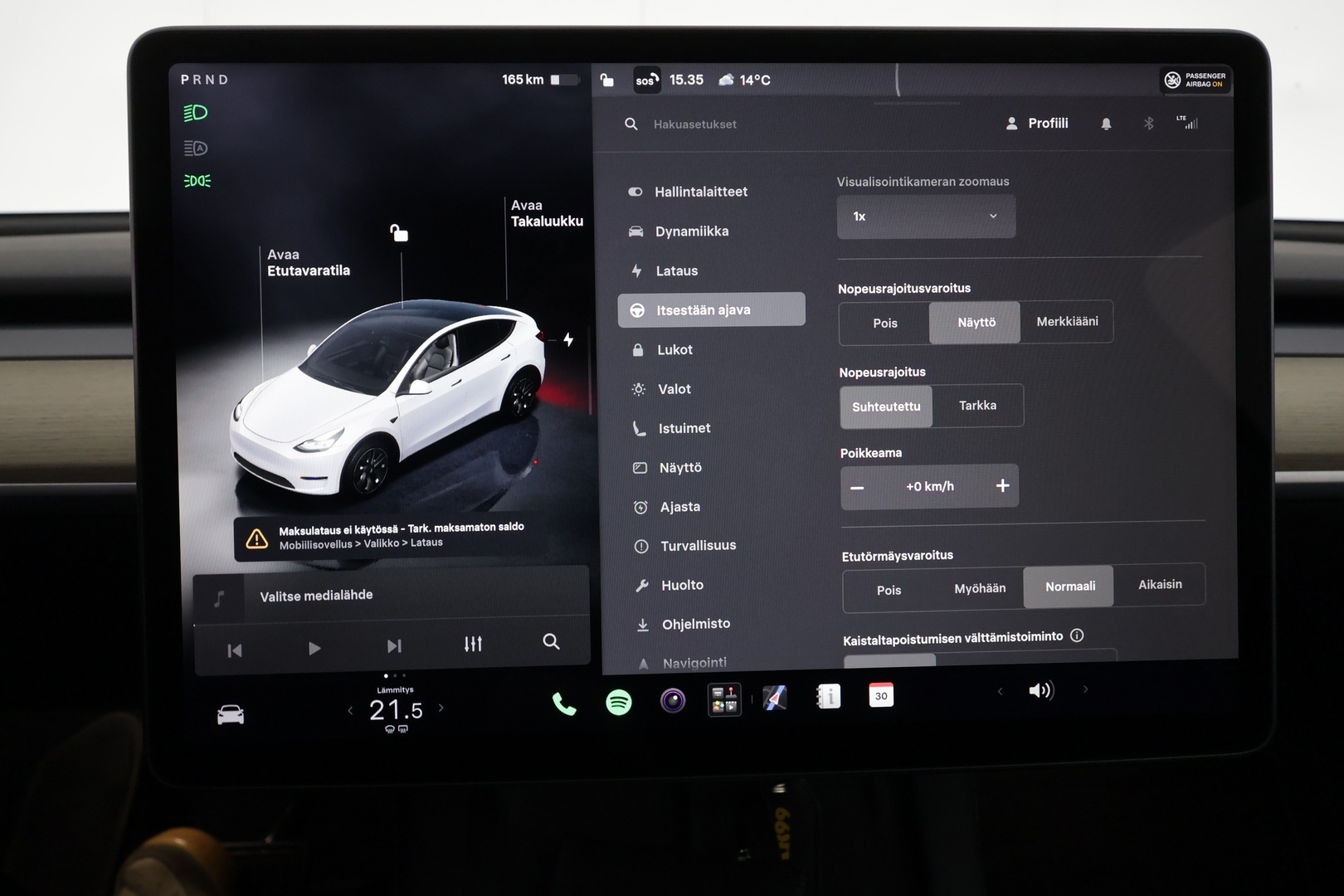Tap the car controls icon in dock
The width and height of the screenshot is (1344, 896).
click(x=231, y=714)
